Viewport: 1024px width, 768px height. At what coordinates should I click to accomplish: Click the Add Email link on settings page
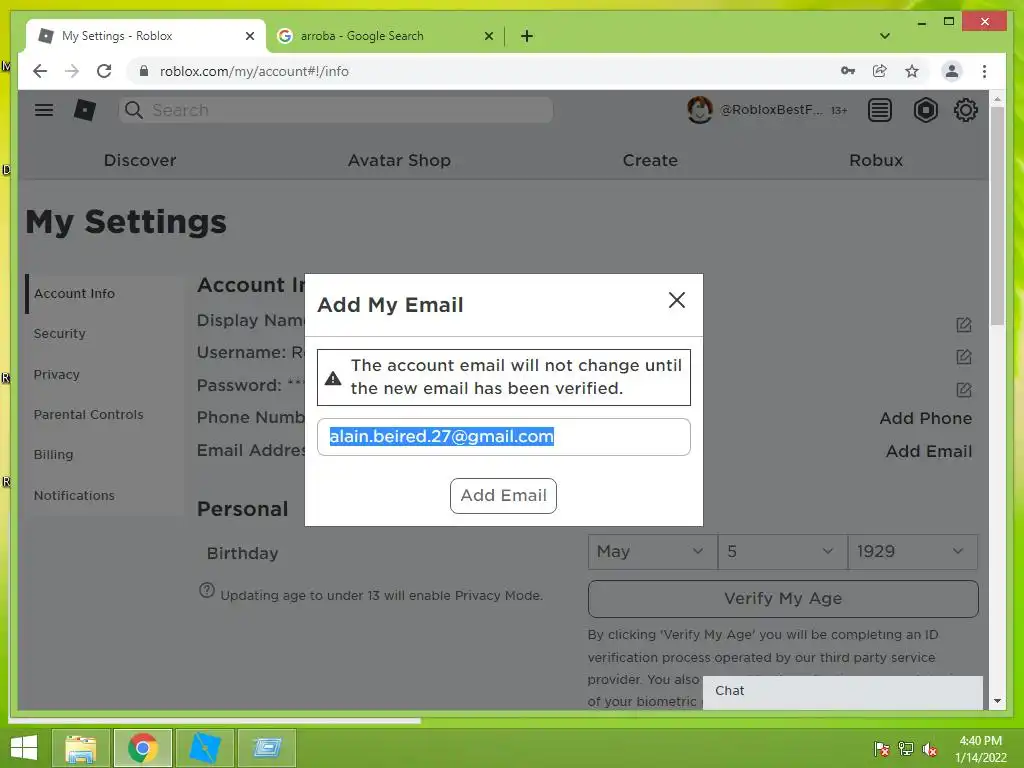click(929, 451)
